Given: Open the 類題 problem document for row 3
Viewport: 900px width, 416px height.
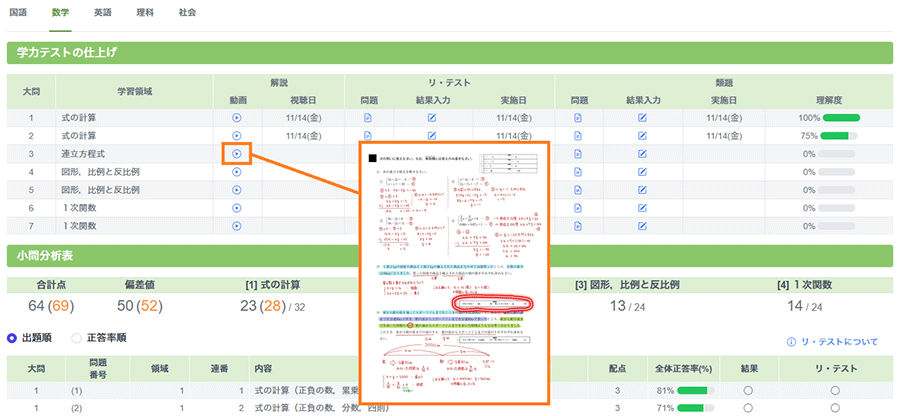Looking at the screenshot, I should coord(578,154).
